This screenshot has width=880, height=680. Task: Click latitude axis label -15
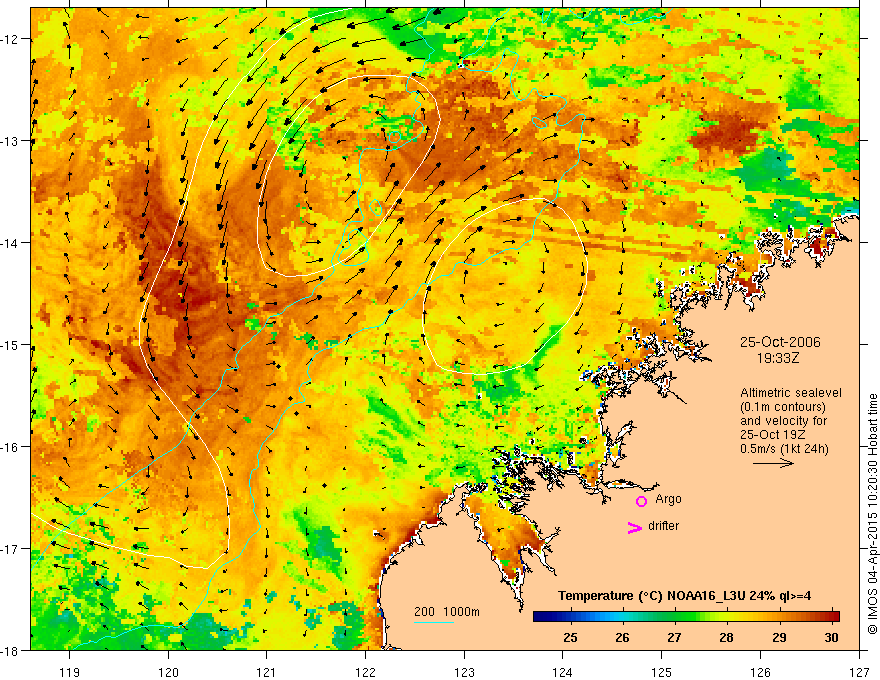10,344
